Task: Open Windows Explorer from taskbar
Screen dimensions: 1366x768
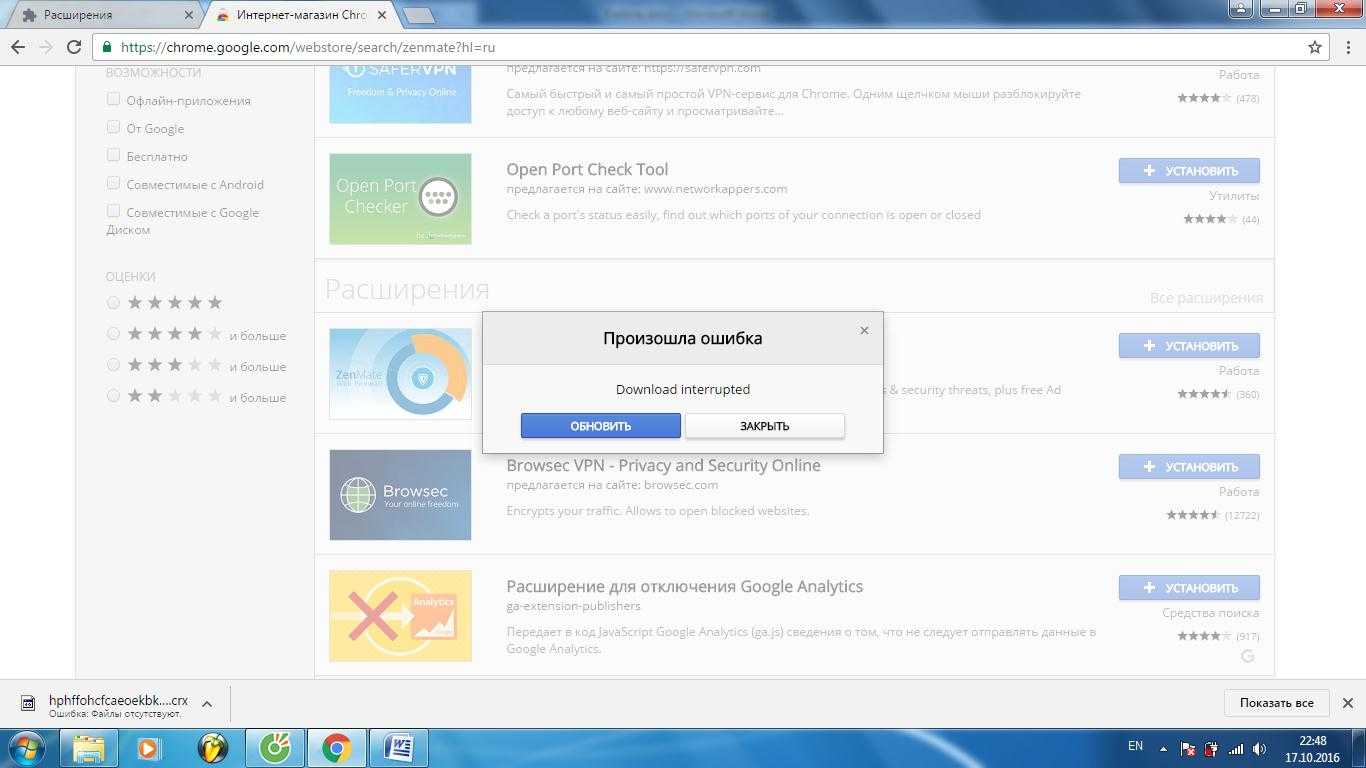Action: point(88,747)
